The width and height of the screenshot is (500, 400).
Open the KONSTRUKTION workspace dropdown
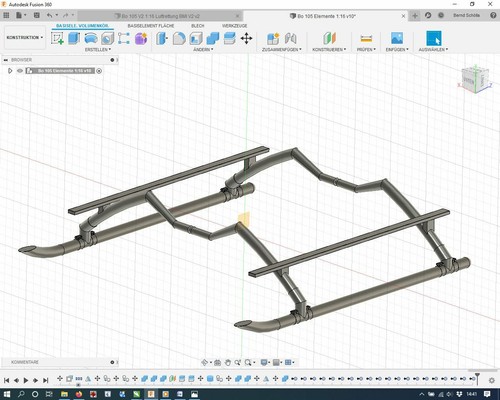pyautogui.click(x=25, y=38)
